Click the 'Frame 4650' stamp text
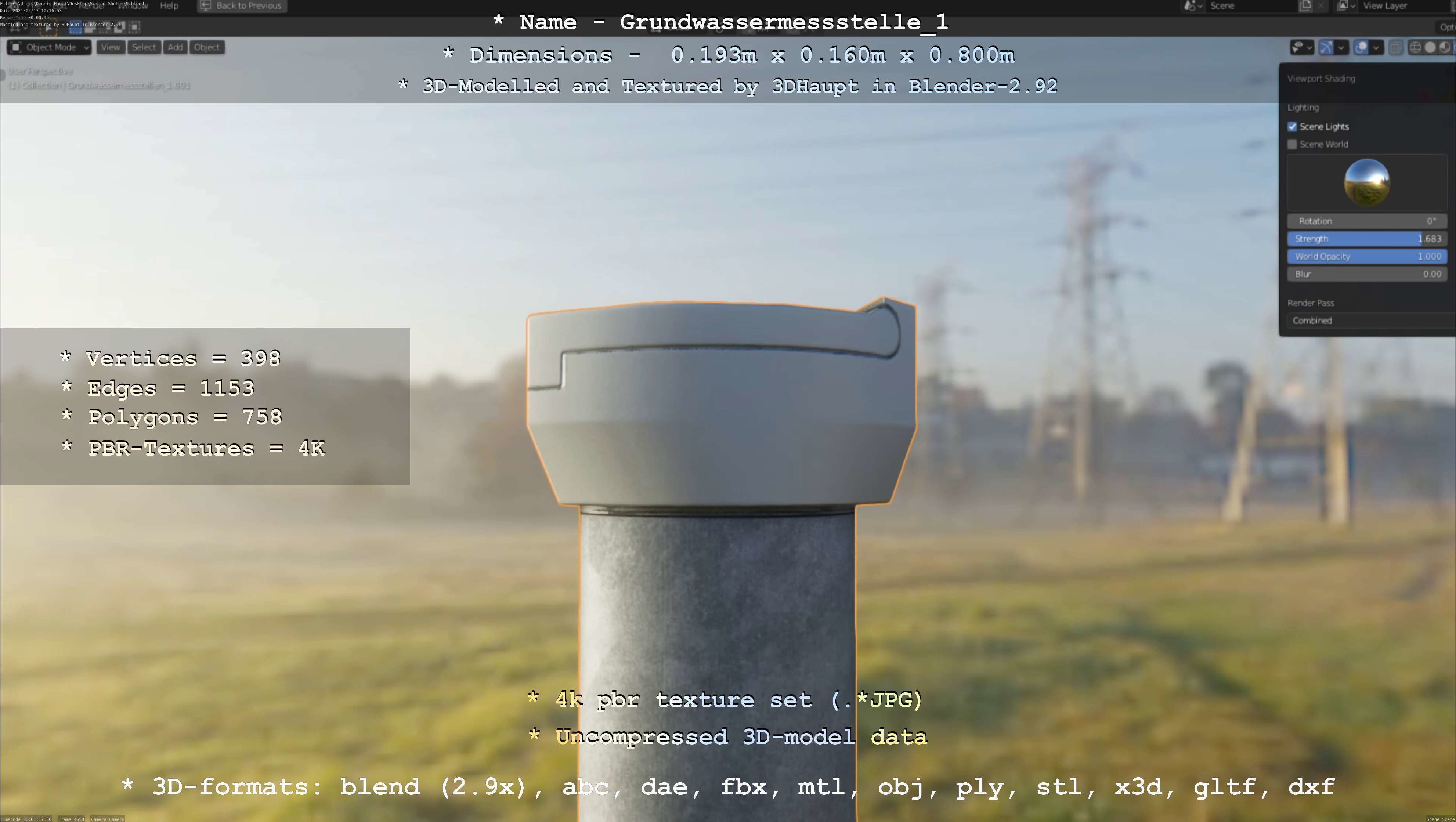The height and width of the screenshot is (822, 1456). point(71,819)
